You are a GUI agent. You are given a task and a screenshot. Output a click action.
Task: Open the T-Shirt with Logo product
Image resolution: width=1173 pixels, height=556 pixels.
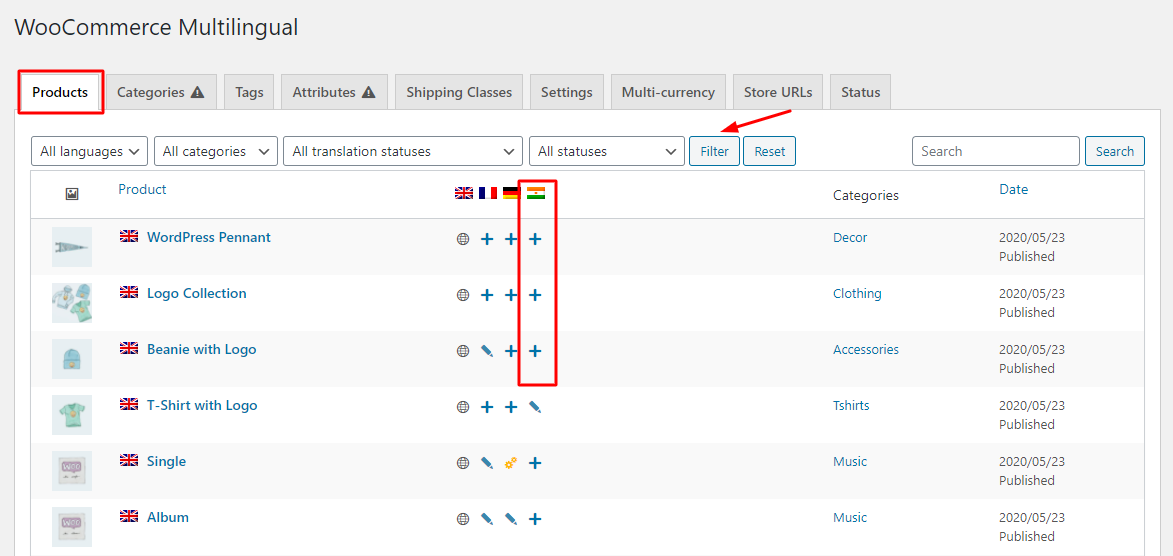coord(202,406)
